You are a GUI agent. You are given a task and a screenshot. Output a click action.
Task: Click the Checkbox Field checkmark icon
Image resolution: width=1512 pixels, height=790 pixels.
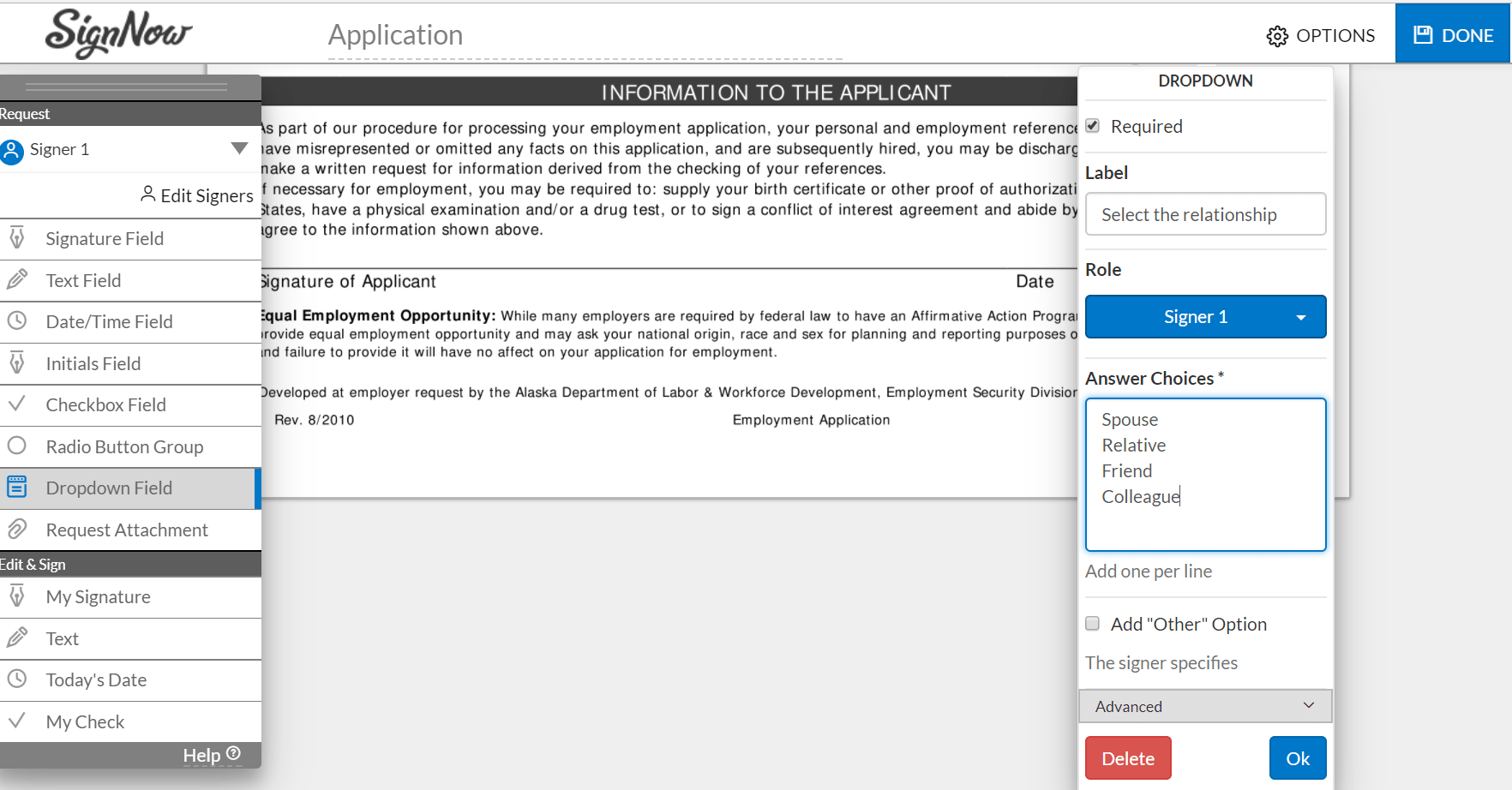(x=17, y=404)
